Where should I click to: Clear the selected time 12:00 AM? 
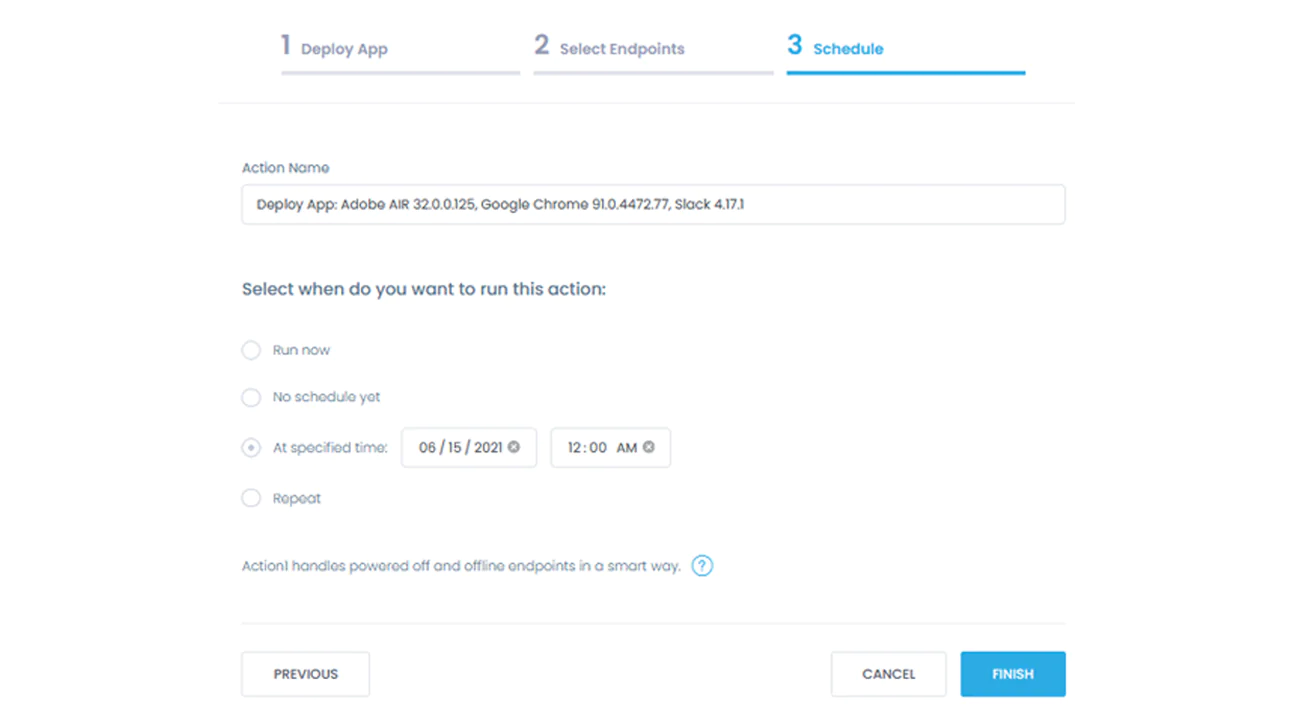(650, 447)
